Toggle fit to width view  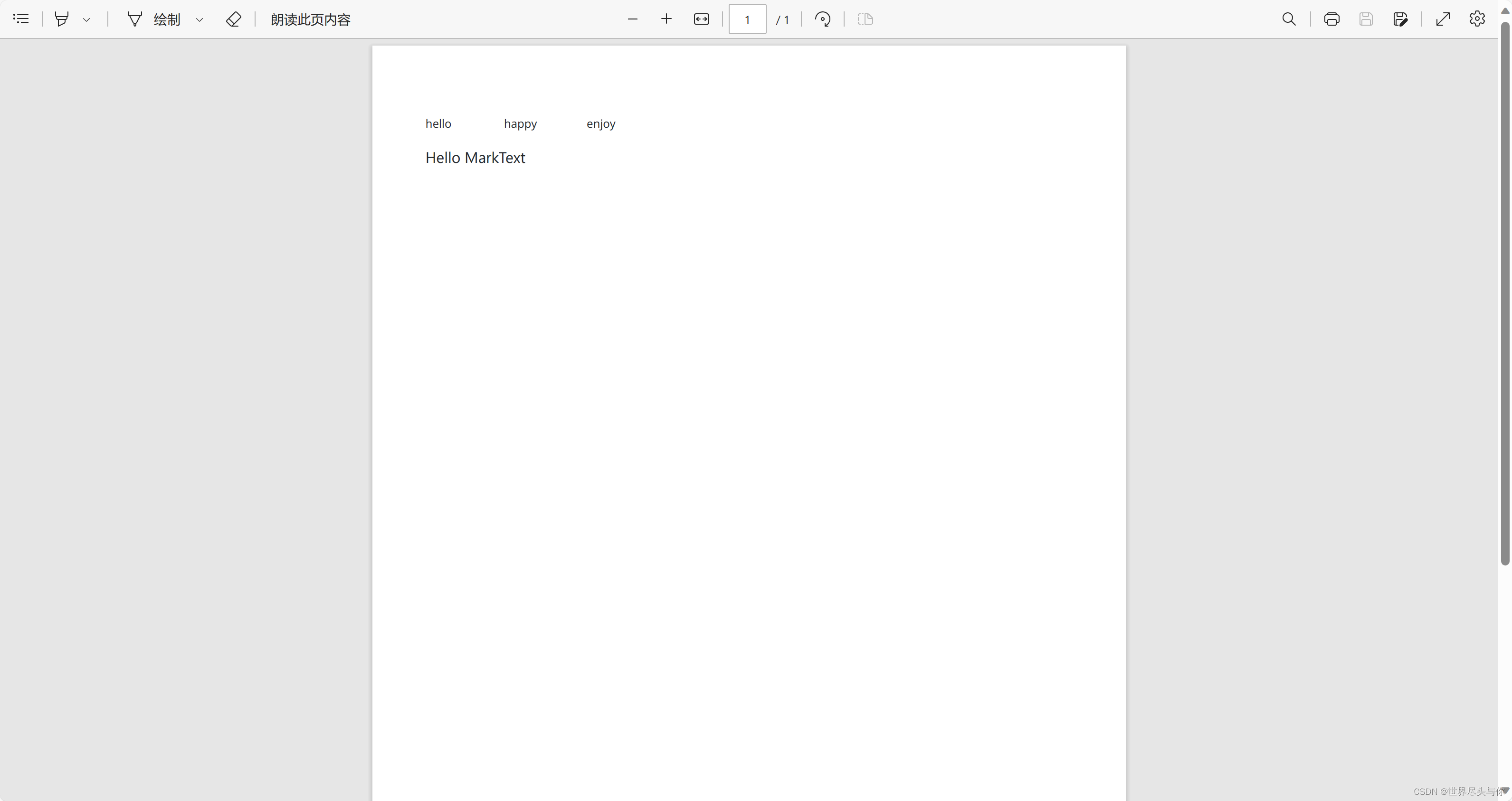click(x=702, y=19)
